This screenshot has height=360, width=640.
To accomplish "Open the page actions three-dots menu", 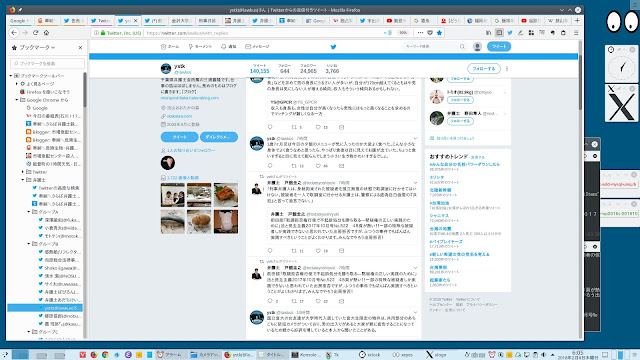I will pos(420,33).
